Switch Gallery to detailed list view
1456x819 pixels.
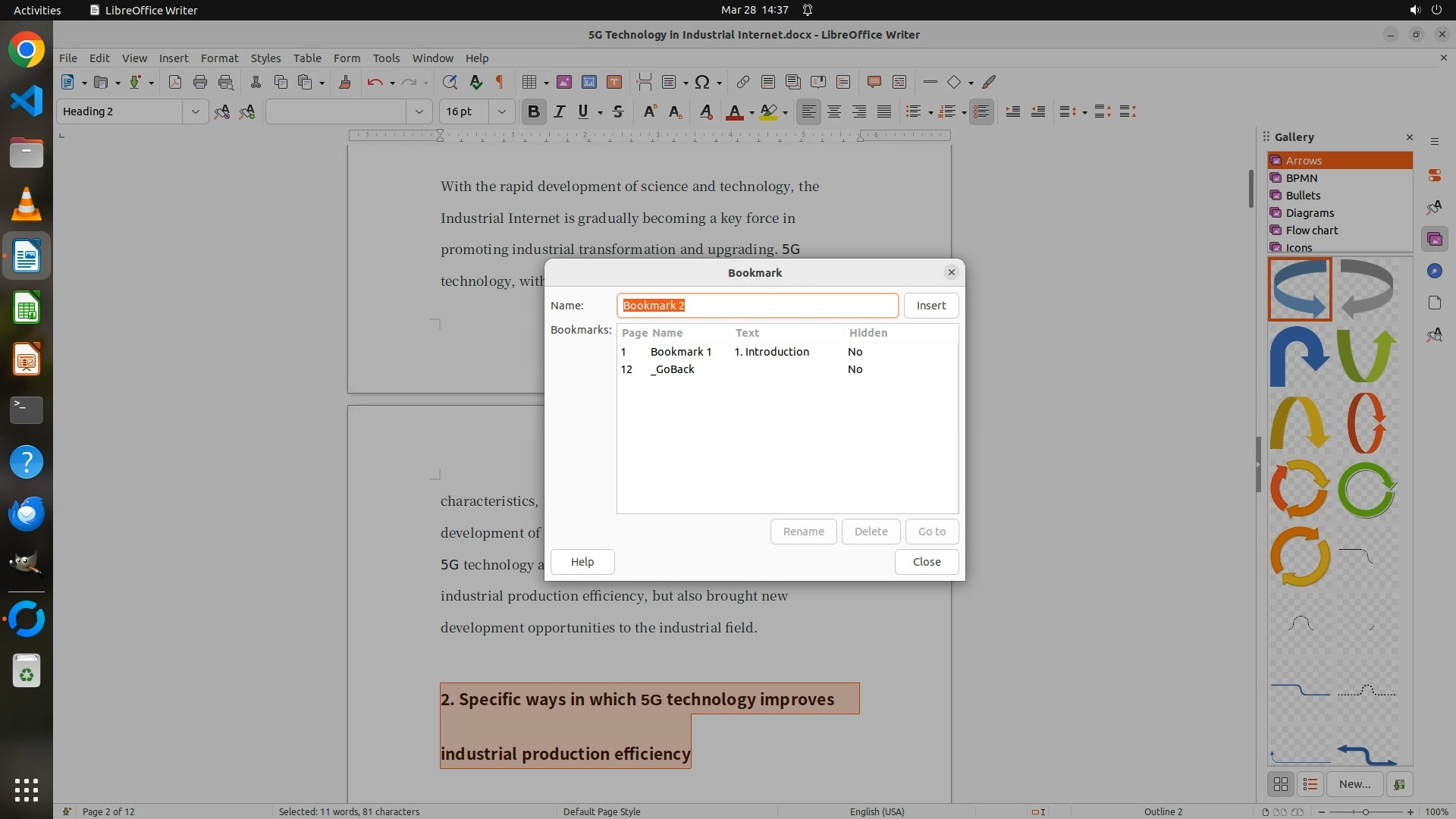point(1310,784)
